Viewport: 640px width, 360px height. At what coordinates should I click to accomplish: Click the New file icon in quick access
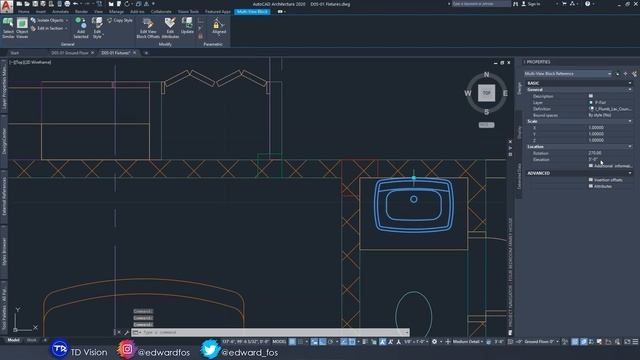pyautogui.click(x=19, y=4)
